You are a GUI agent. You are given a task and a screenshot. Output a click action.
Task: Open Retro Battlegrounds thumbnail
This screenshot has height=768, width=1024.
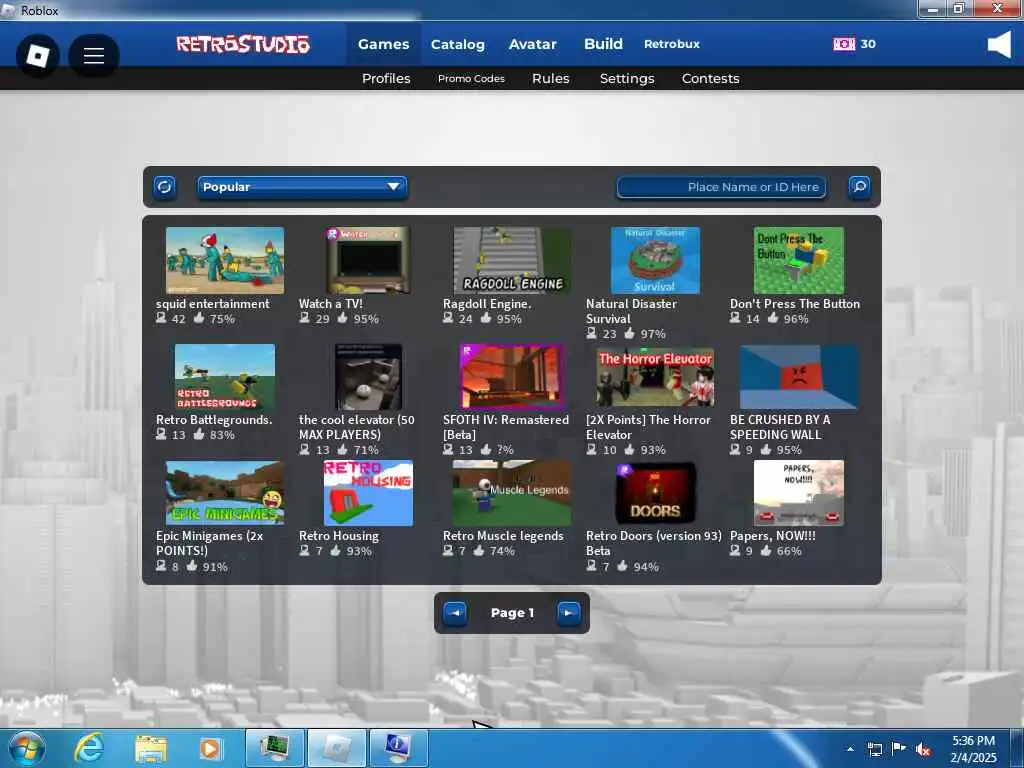click(225, 377)
